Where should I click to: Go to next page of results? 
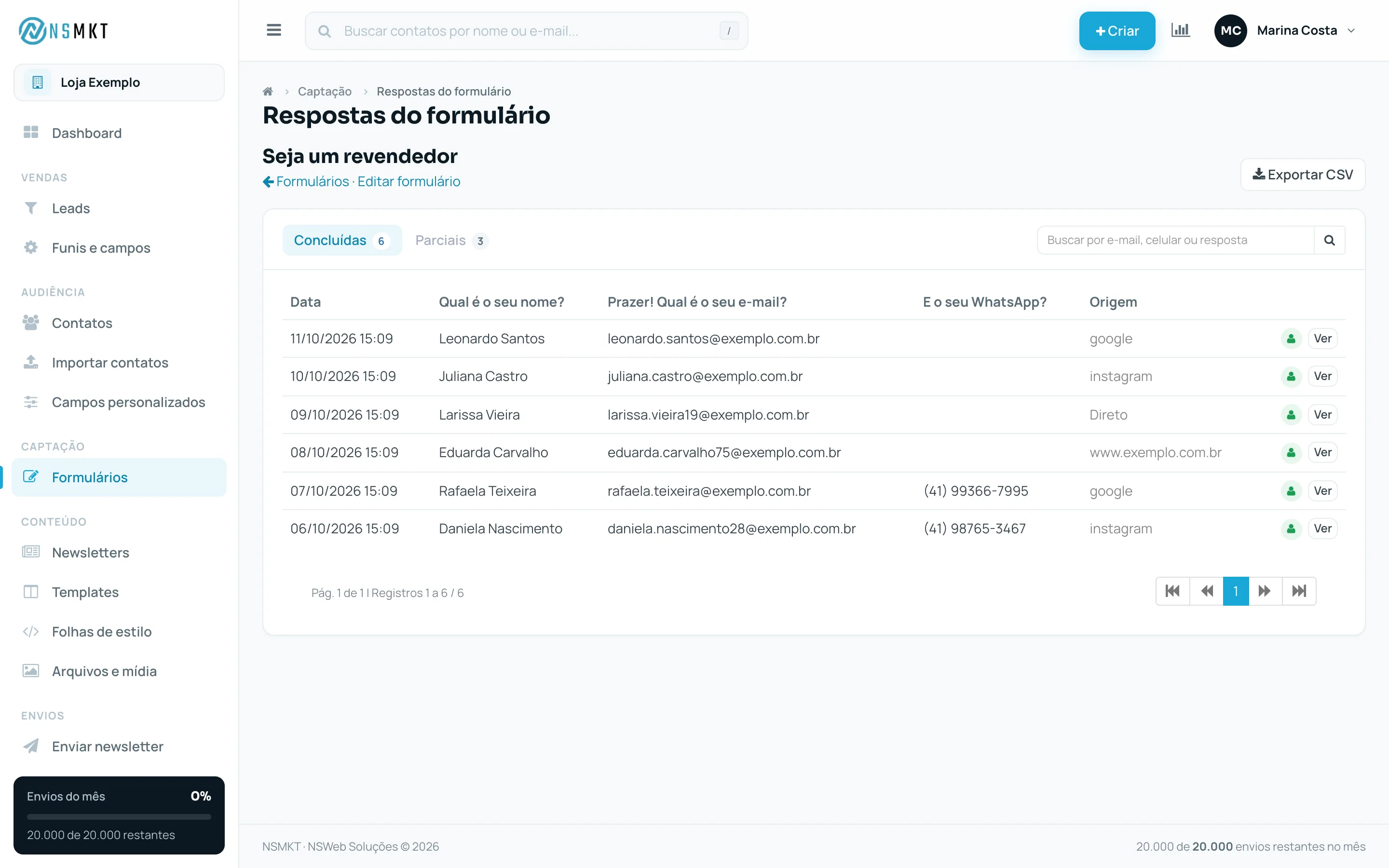[x=1265, y=591]
